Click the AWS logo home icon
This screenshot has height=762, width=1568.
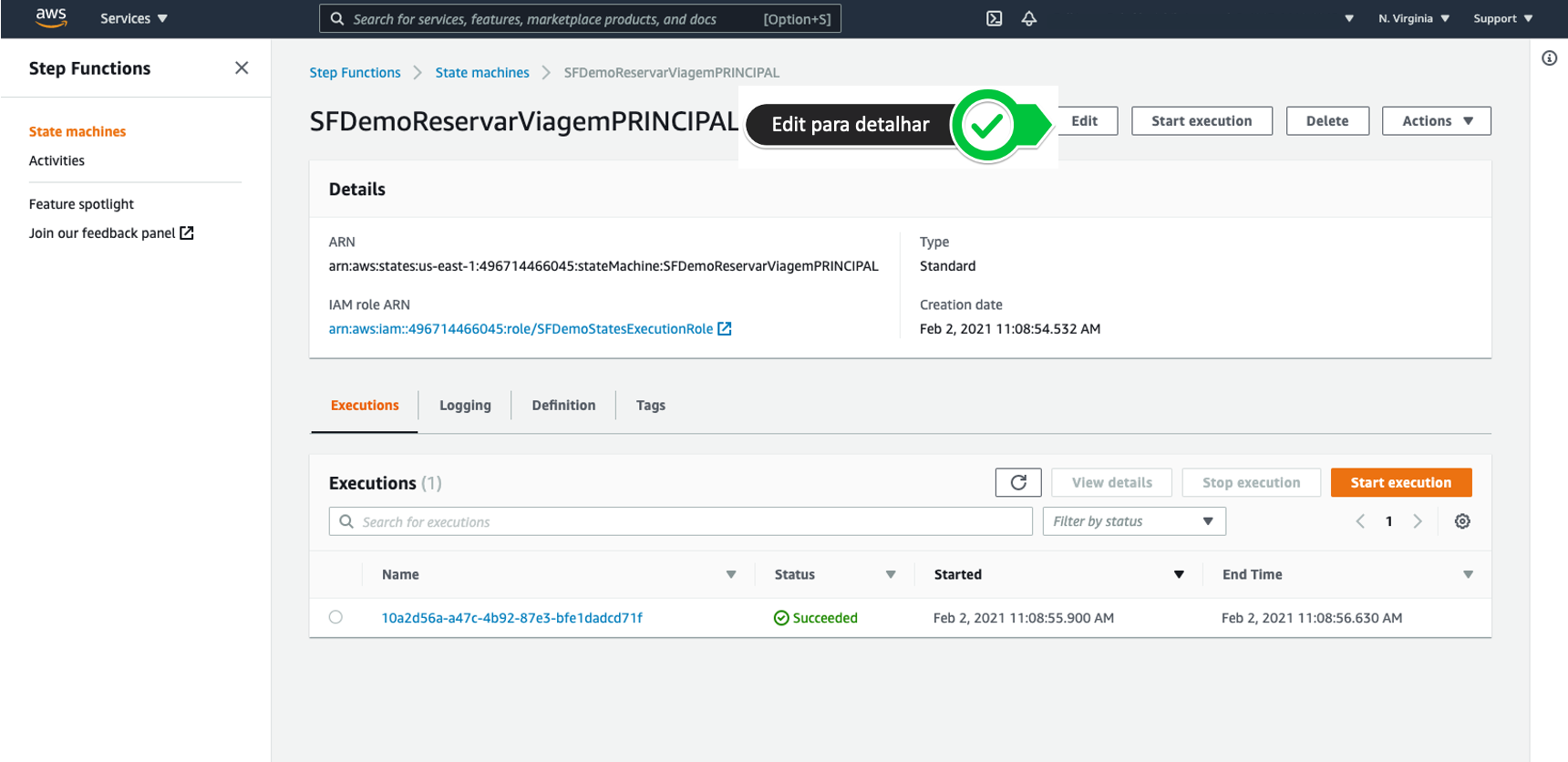tap(51, 18)
